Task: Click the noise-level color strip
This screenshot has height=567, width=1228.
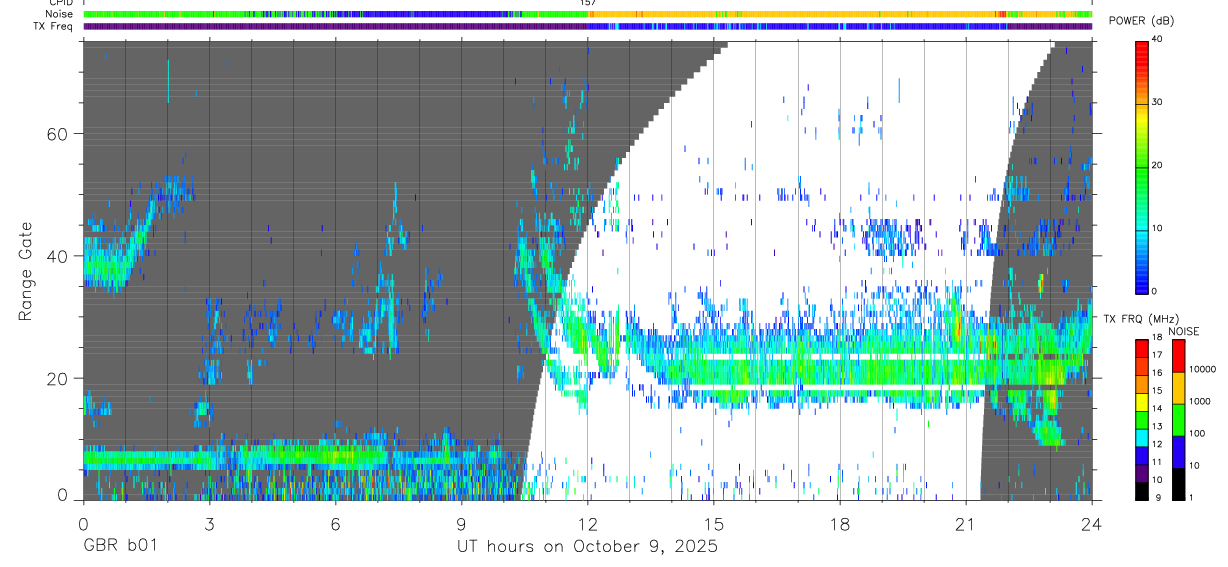Action: pos(588,14)
